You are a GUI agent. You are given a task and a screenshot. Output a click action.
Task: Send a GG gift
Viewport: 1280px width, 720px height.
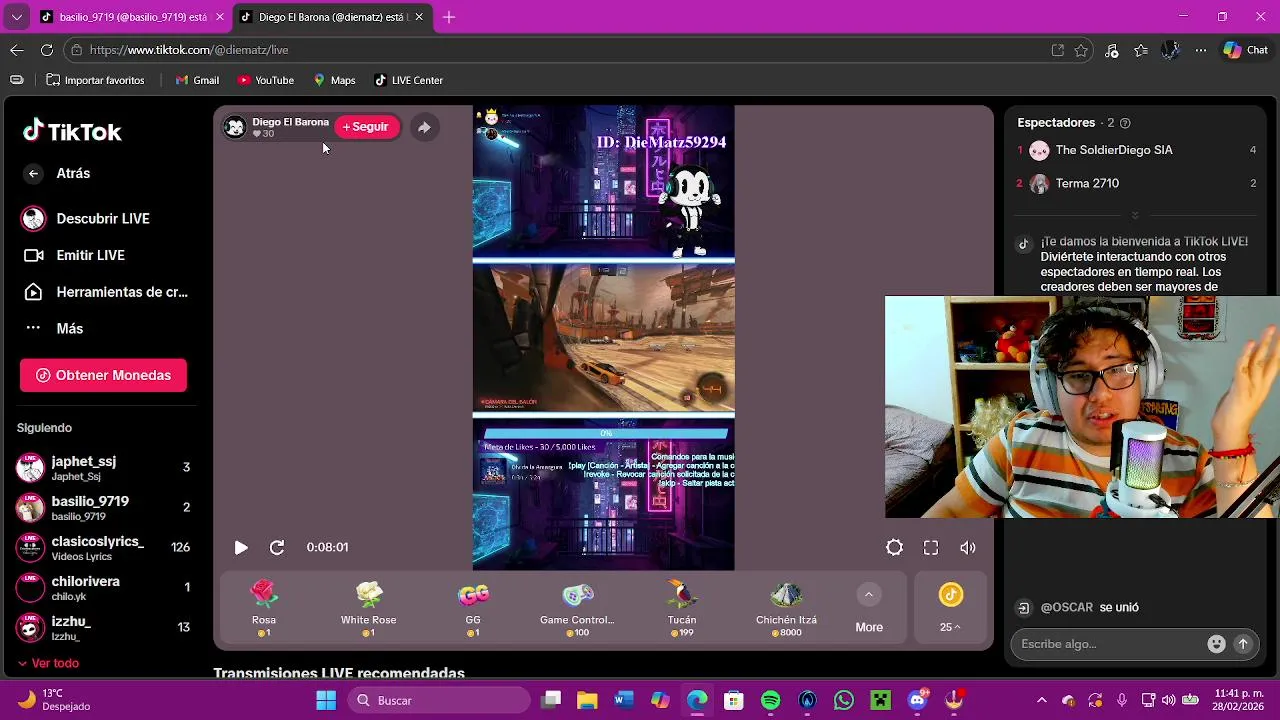pos(473,608)
